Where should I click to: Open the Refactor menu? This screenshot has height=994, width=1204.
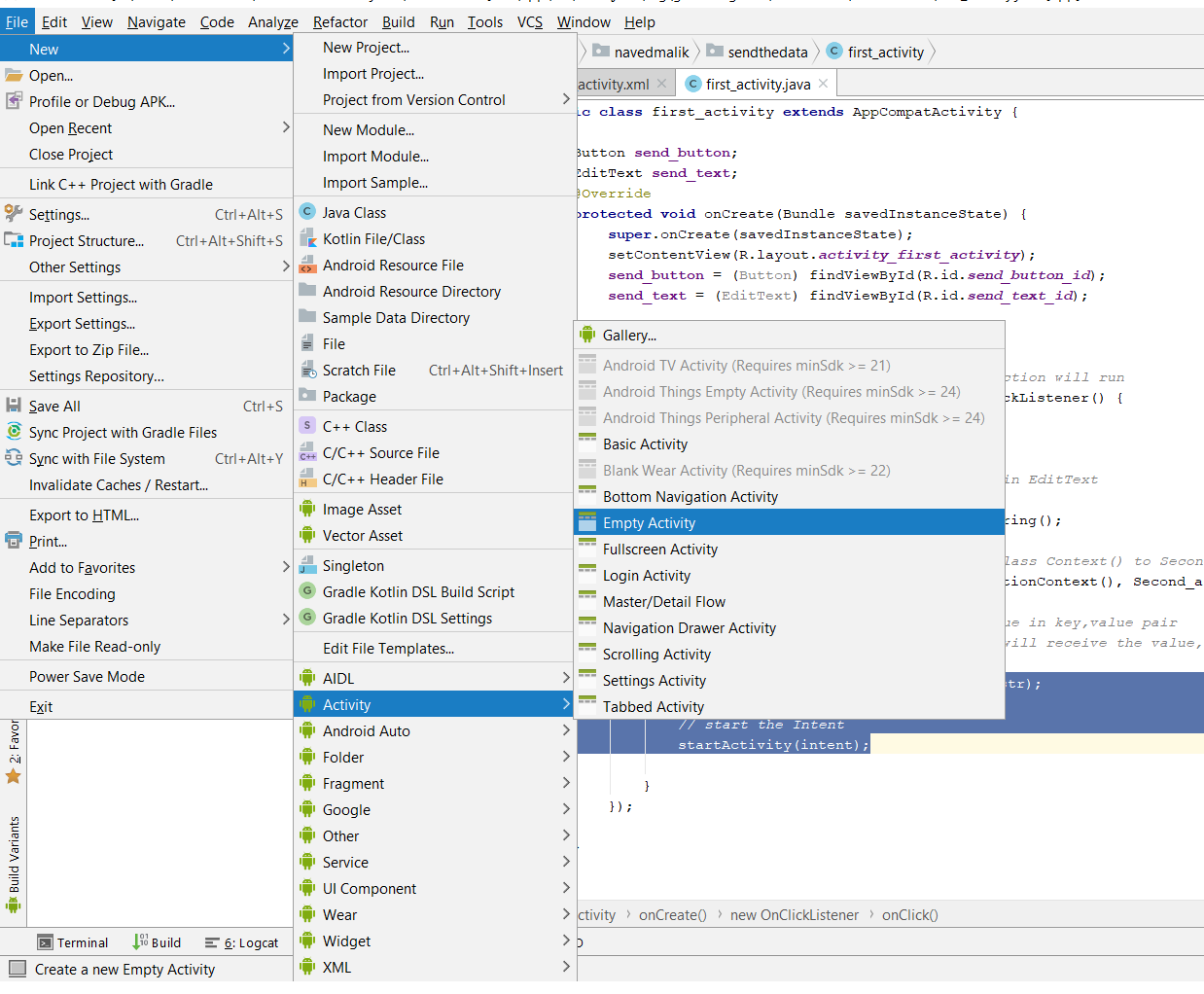pyautogui.click(x=340, y=21)
